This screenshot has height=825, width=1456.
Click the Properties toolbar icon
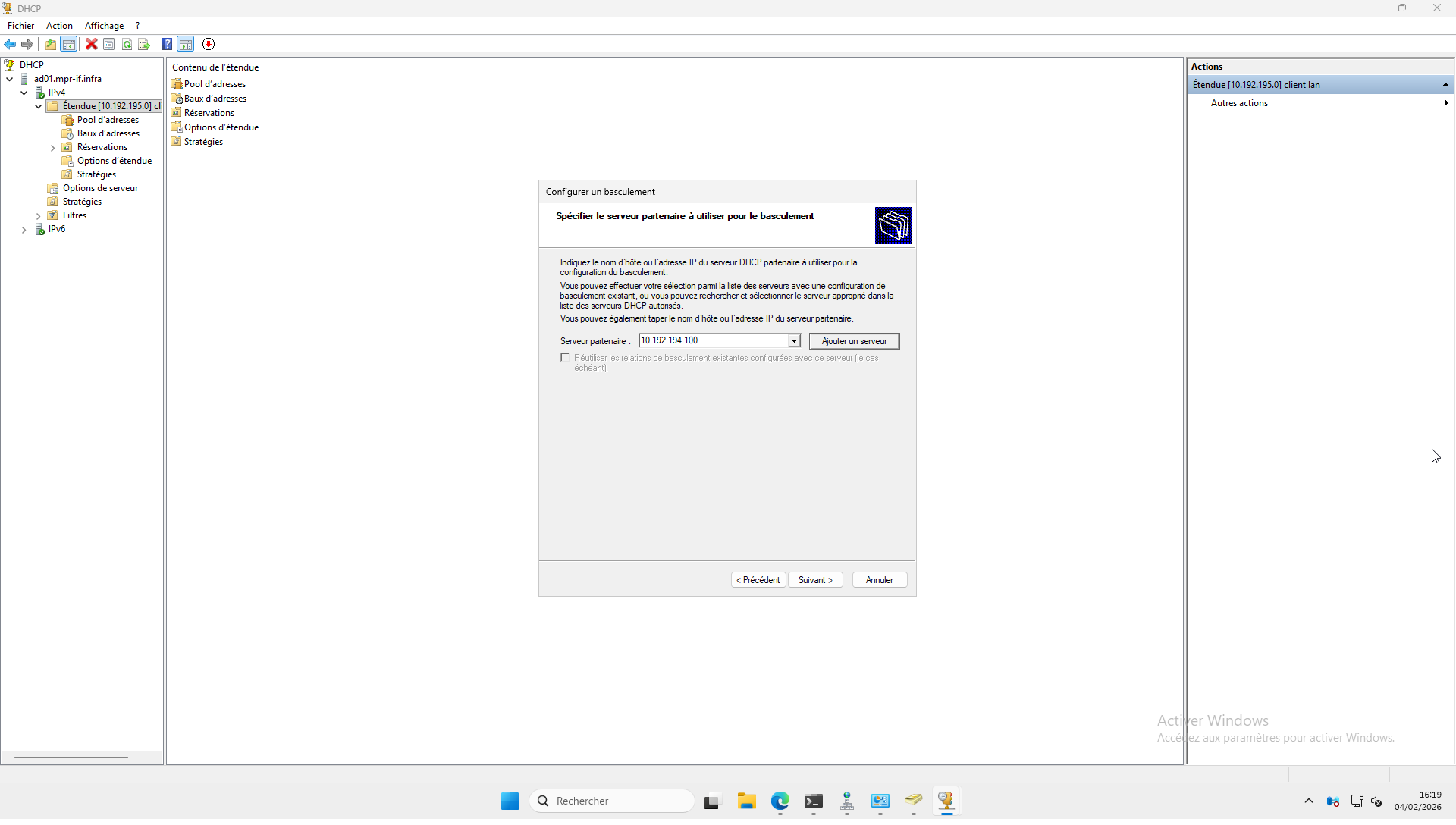point(109,44)
